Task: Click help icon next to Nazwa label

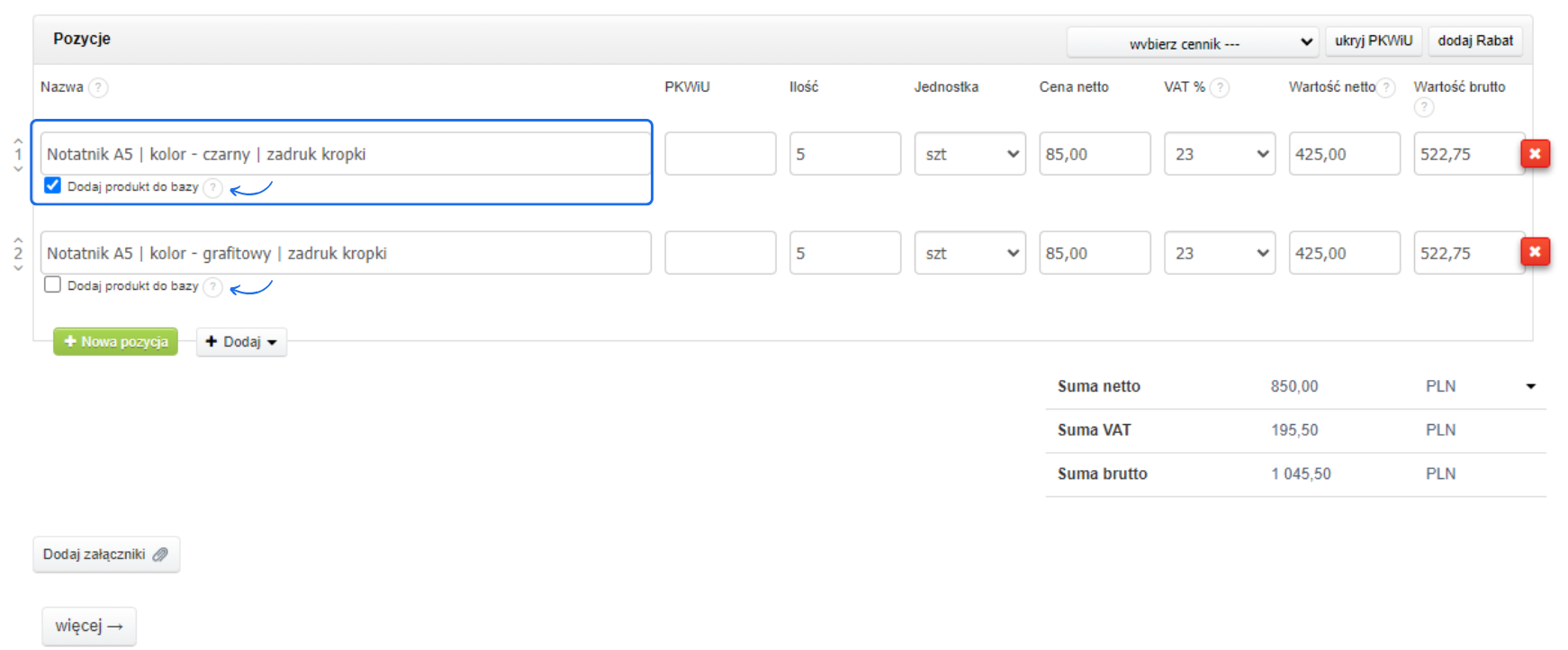Action: 98,87
